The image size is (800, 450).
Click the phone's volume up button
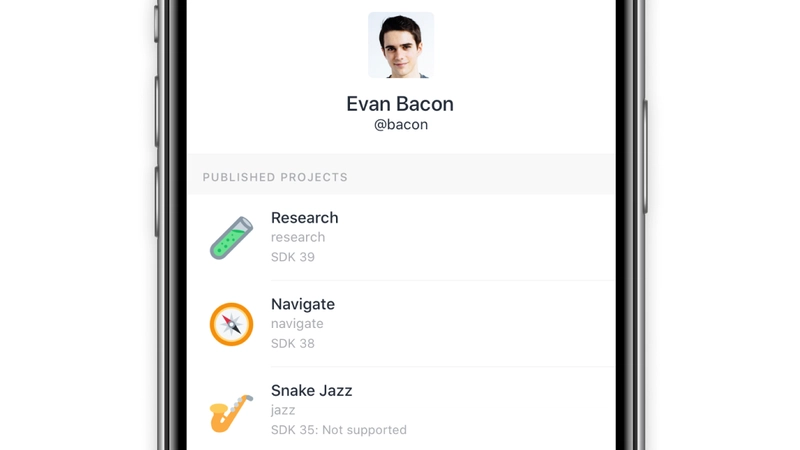click(157, 111)
